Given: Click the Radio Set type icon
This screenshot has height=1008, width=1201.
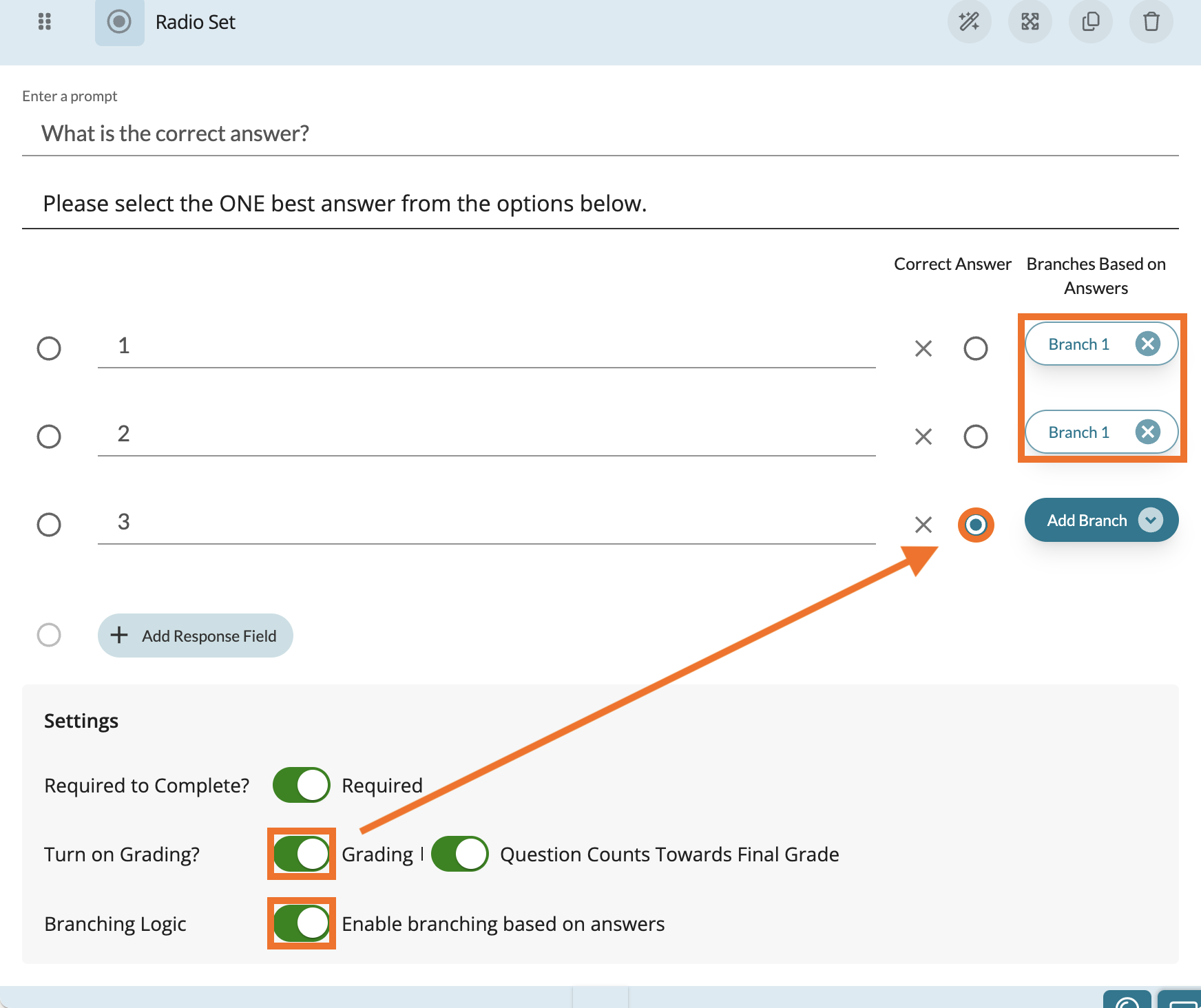Looking at the screenshot, I should click(119, 22).
